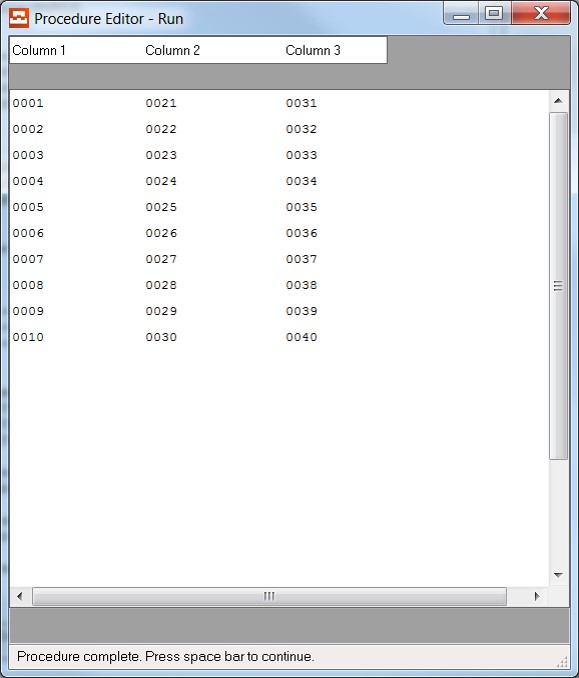
Task: Click the horizontal scrollbar right arrow
Action: click(x=537, y=596)
